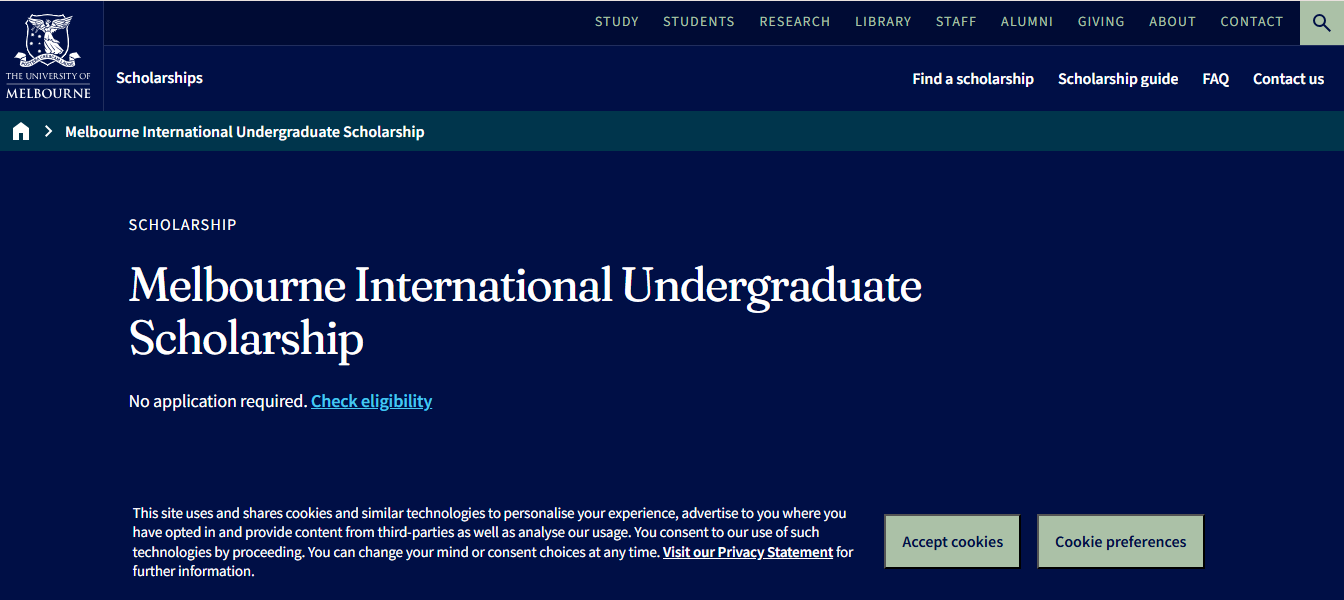This screenshot has width=1344, height=600.
Task: Open the STUDY menu
Action: 616,21
